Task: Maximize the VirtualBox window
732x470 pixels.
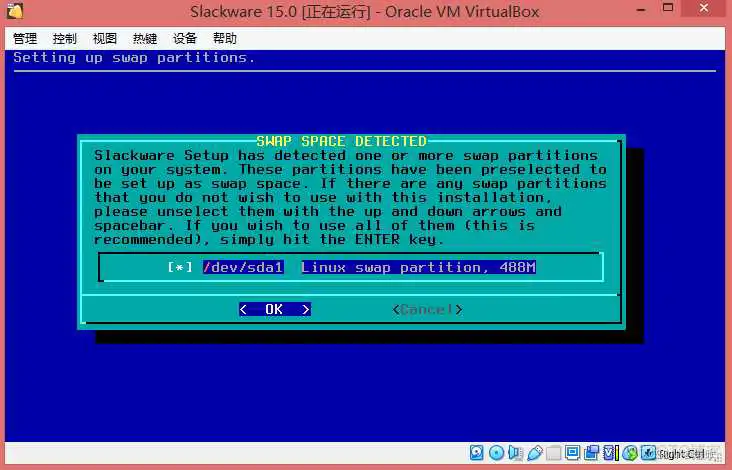Action: click(669, 8)
